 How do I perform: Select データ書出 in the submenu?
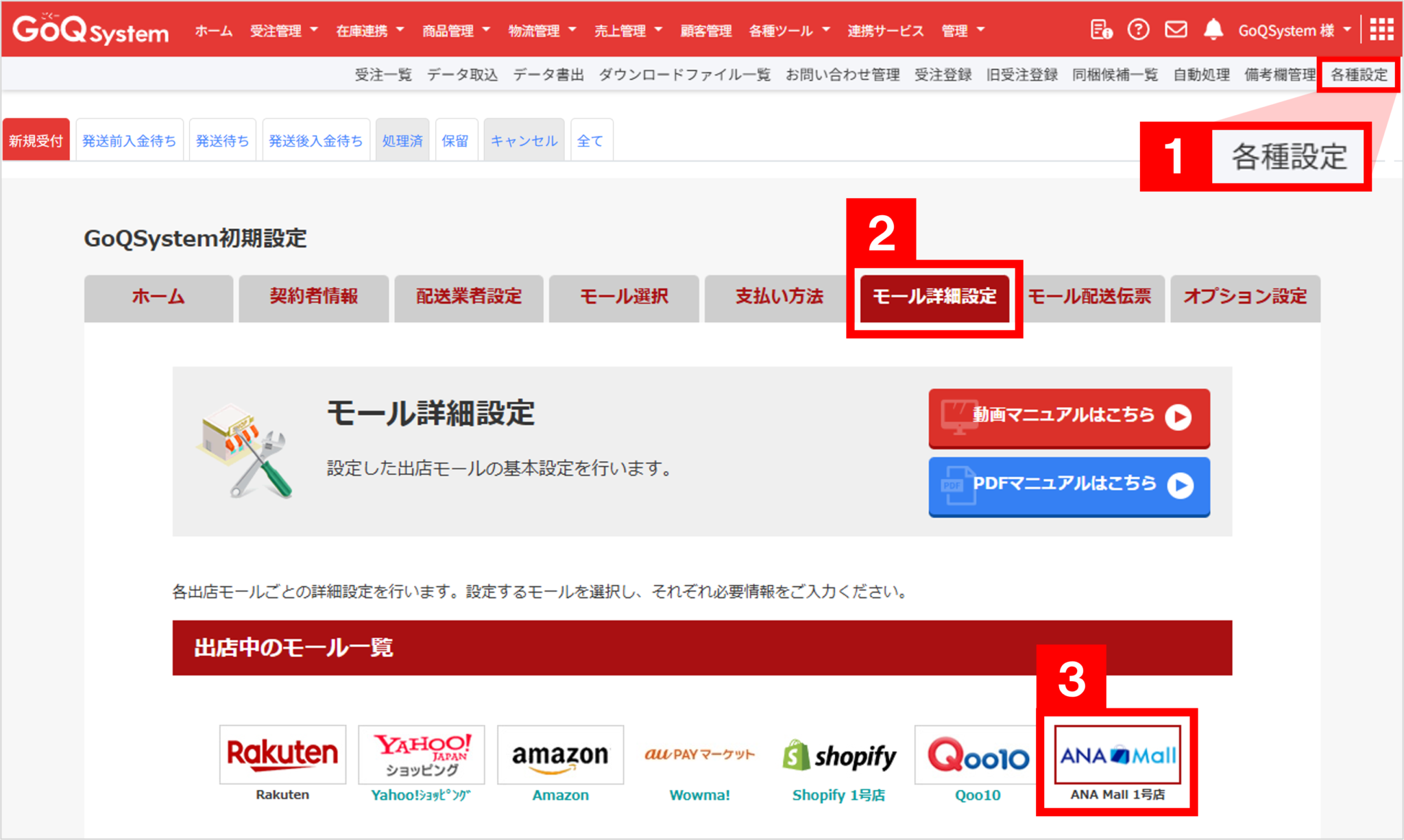pos(548,75)
